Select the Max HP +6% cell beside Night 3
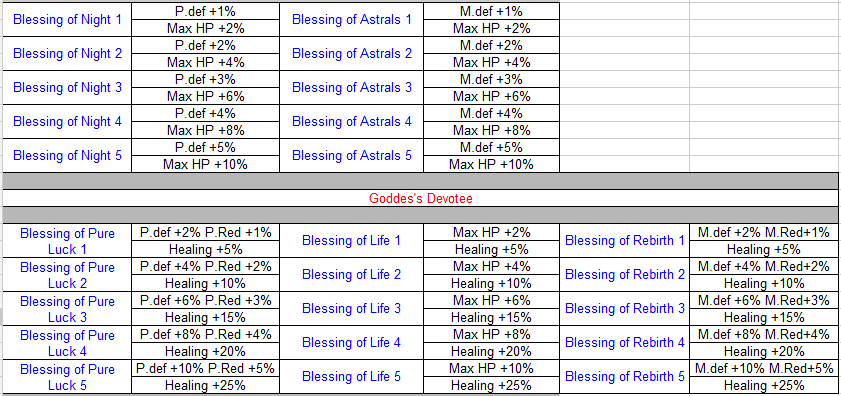Screen dimensions: 841x396 [x=205, y=97]
